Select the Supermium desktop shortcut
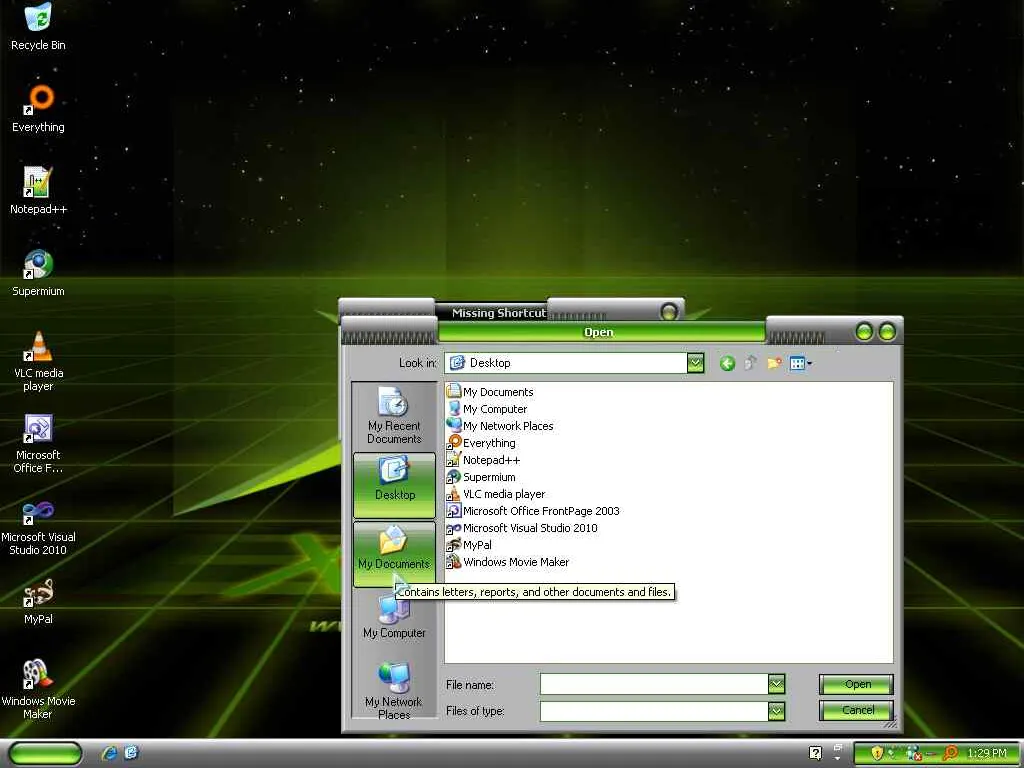 38,273
